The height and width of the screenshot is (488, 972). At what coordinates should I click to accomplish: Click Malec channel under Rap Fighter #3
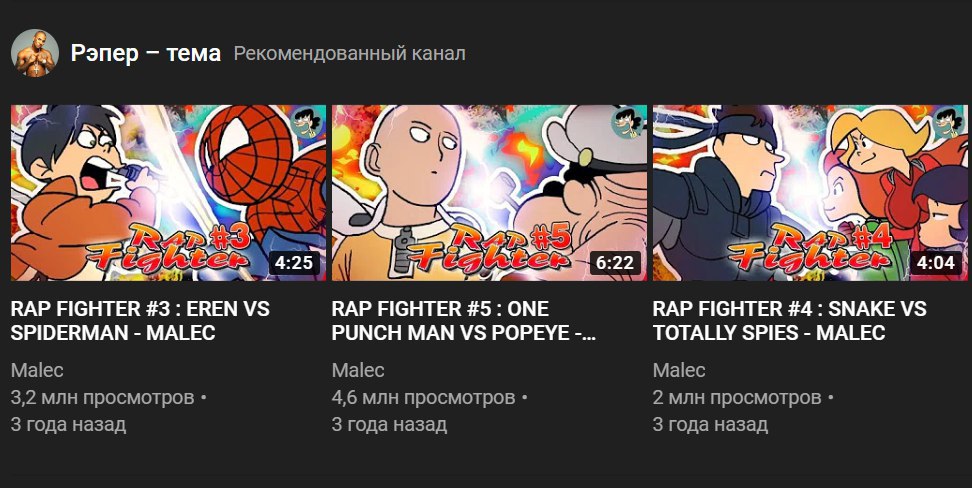click(37, 370)
